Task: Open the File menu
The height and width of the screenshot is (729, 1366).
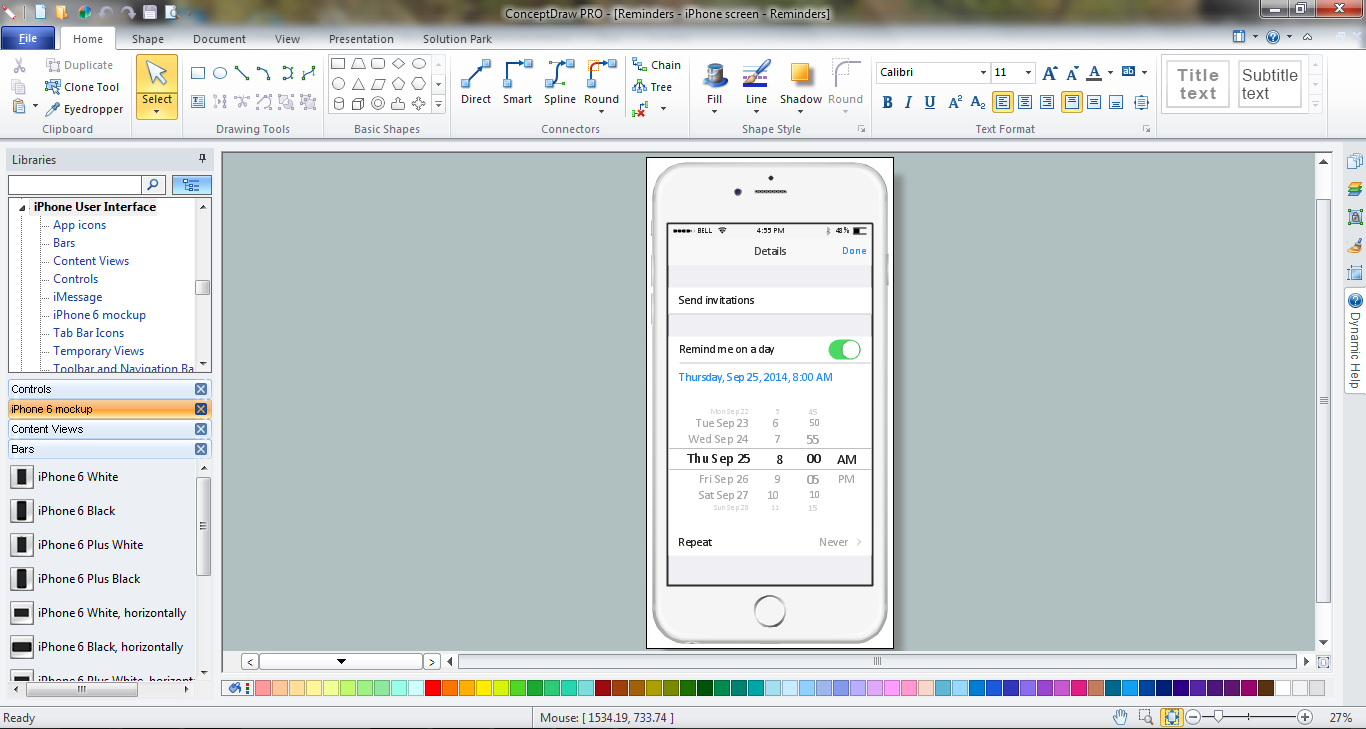Action: 28,39
